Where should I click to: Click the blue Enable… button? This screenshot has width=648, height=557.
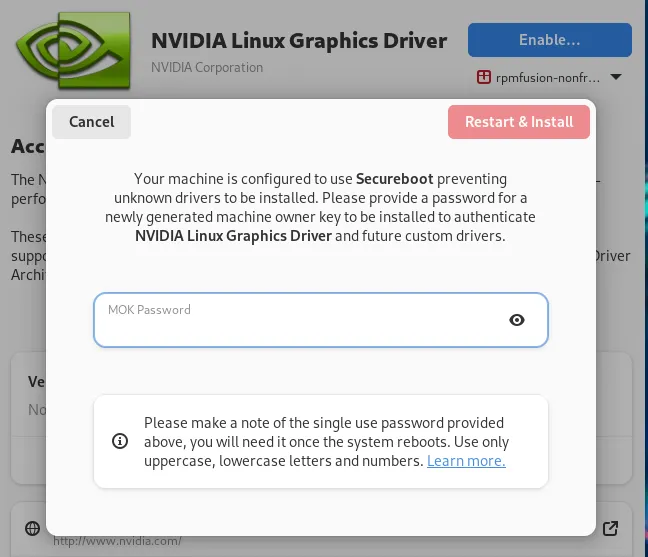pos(550,40)
